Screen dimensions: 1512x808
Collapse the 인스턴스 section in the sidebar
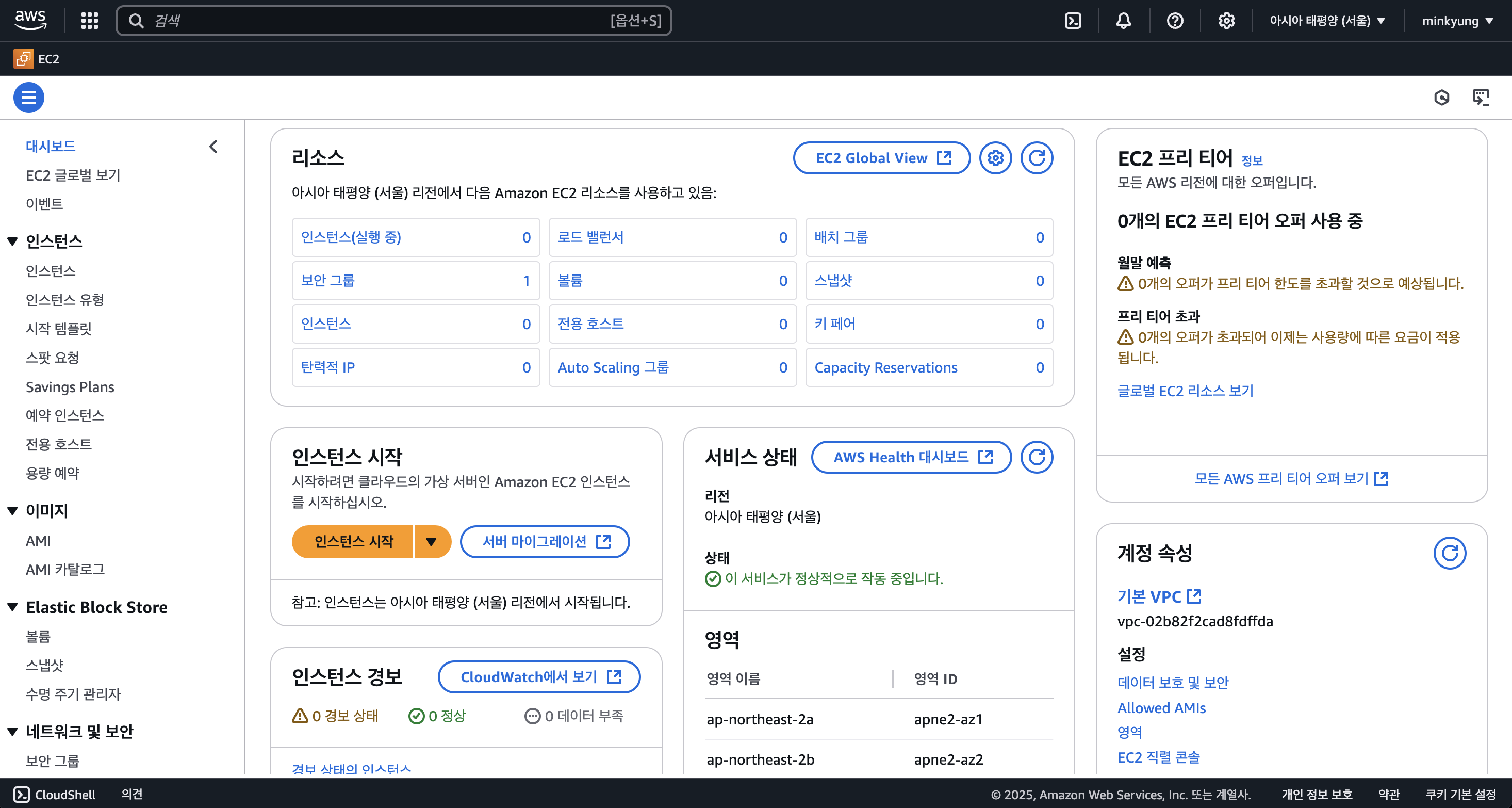(12, 241)
